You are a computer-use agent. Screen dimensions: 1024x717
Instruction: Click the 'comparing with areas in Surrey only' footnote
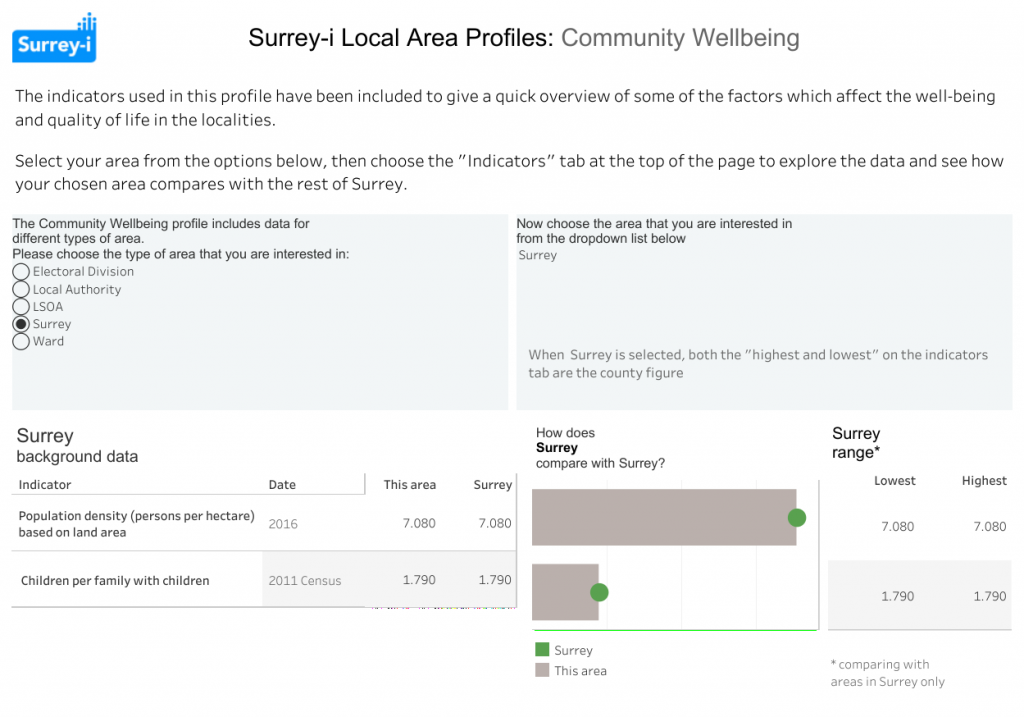[888, 673]
